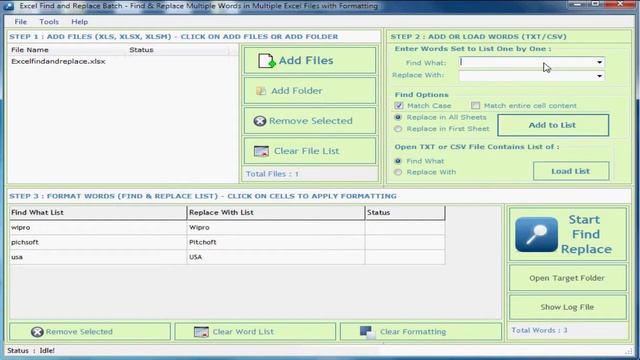Click the upper Remove Selected X icon
The image size is (640, 360).
pyautogui.click(x=260, y=121)
